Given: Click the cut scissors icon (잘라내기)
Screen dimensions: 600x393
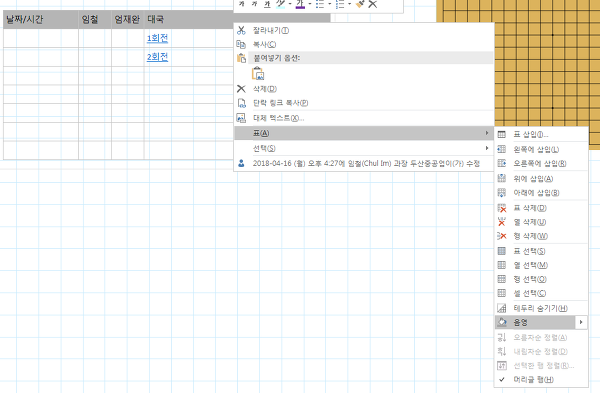Looking at the screenshot, I should [x=241, y=30].
